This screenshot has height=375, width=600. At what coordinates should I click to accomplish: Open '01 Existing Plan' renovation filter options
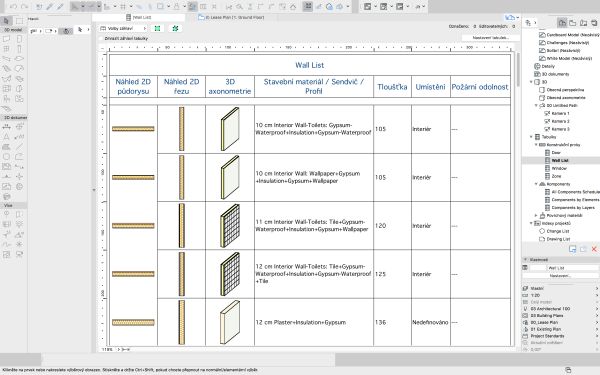(597, 329)
